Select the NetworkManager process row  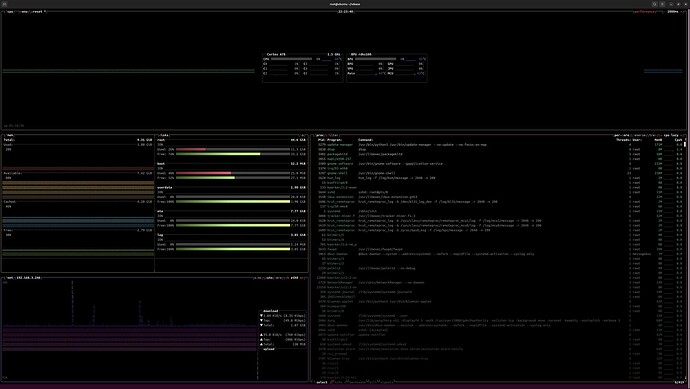pos(499,283)
